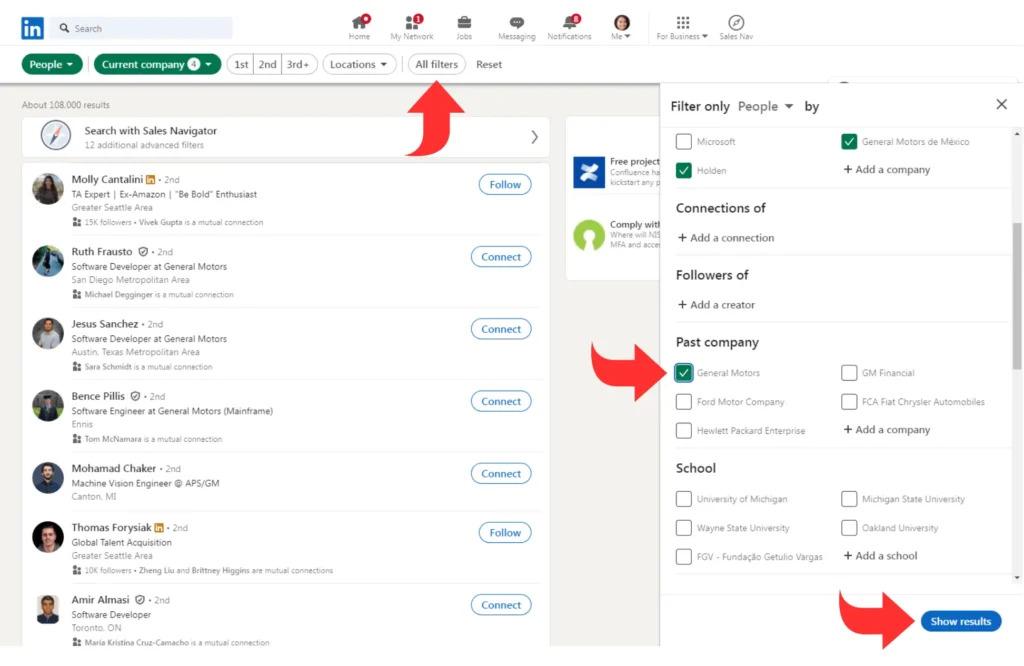Follow Thomas Forysiak
The width and height of the screenshot is (1024, 666).
(505, 532)
